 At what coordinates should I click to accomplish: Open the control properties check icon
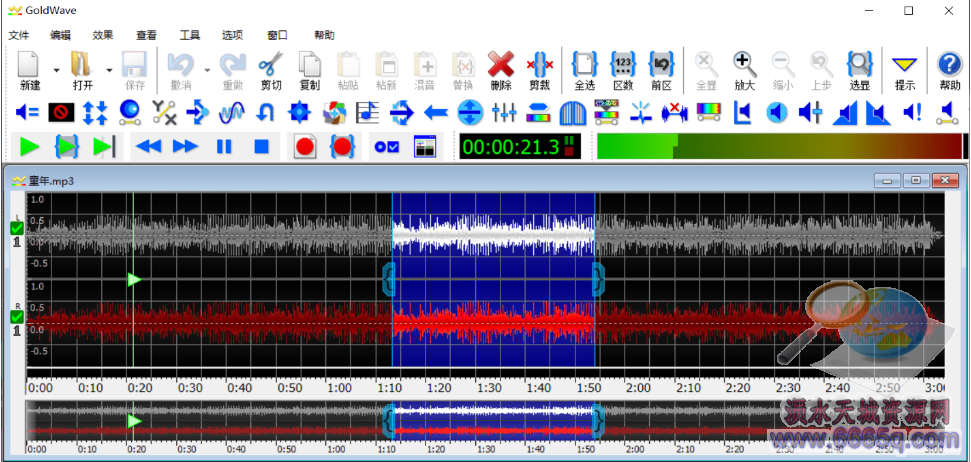[x=387, y=147]
